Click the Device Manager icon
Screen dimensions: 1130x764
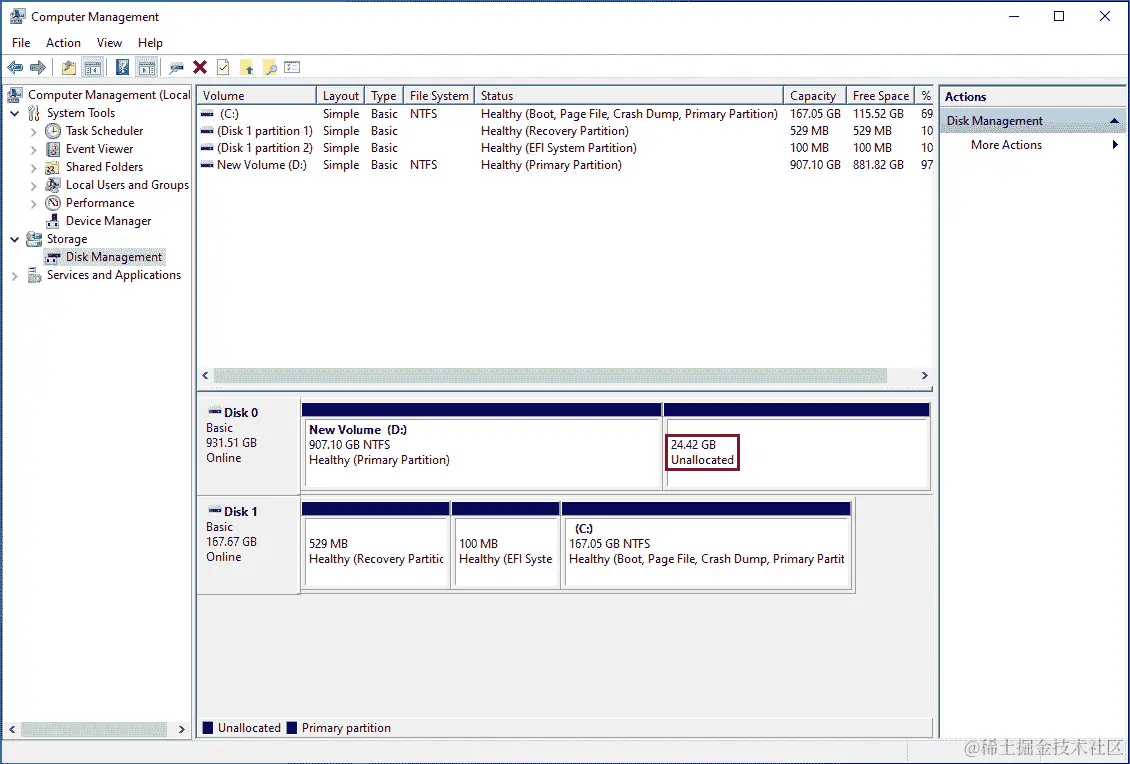(53, 221)
